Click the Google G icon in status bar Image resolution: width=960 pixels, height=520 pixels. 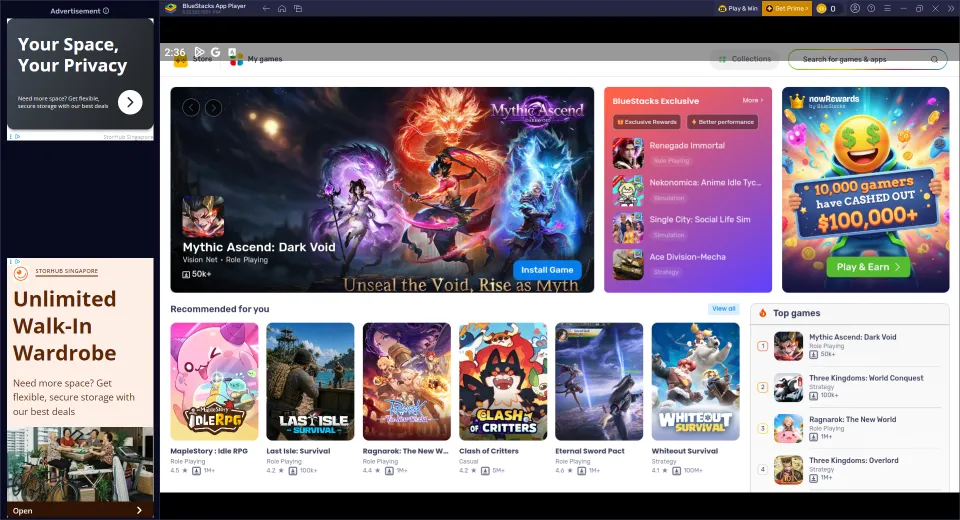tap(216, 52)
